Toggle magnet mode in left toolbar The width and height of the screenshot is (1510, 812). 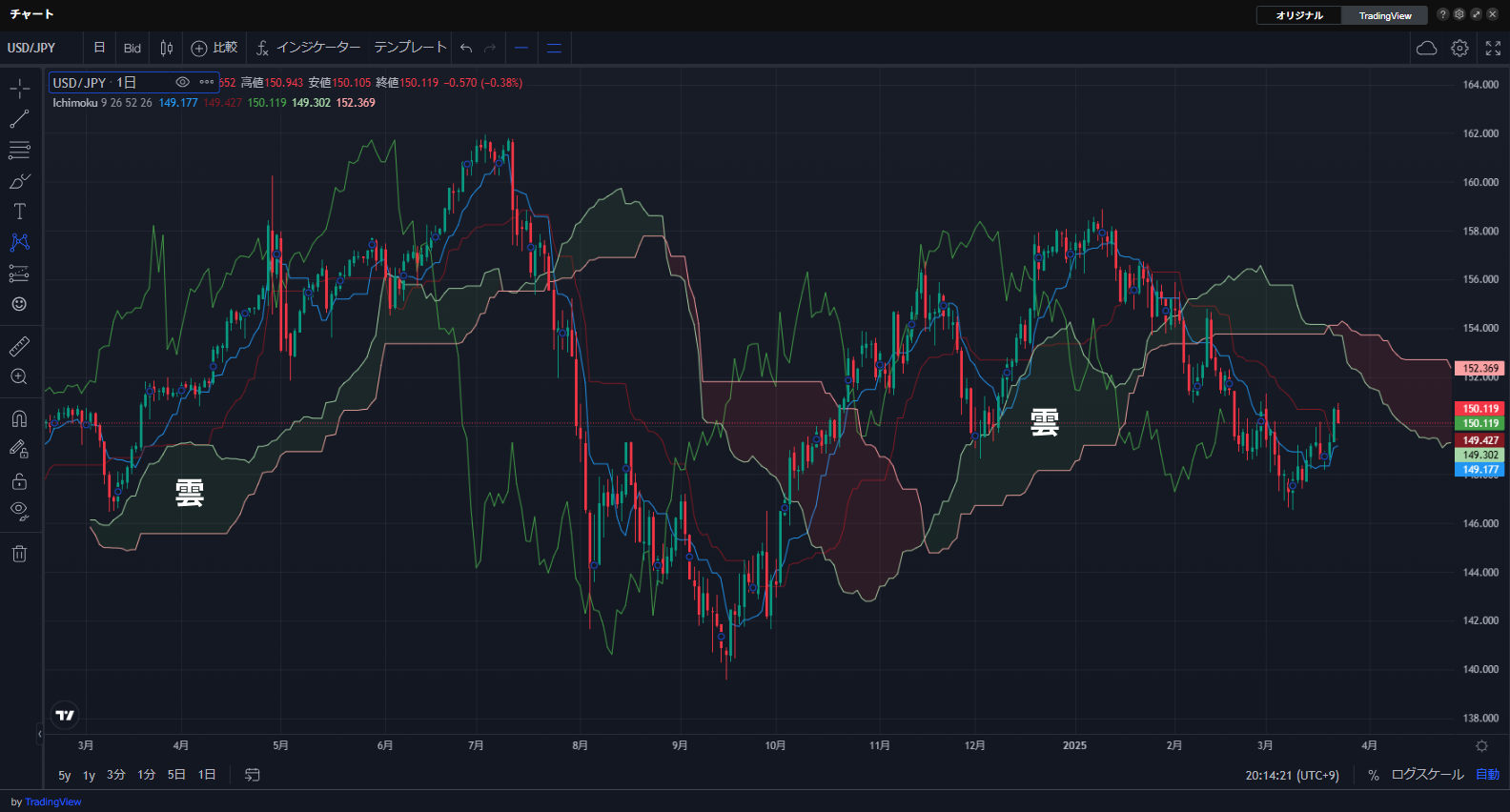[19, 418]
